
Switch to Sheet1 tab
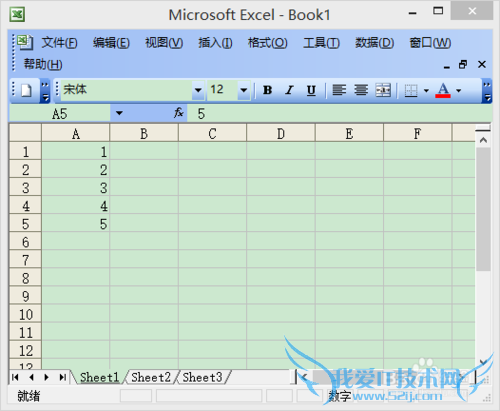tap(99, 377)
